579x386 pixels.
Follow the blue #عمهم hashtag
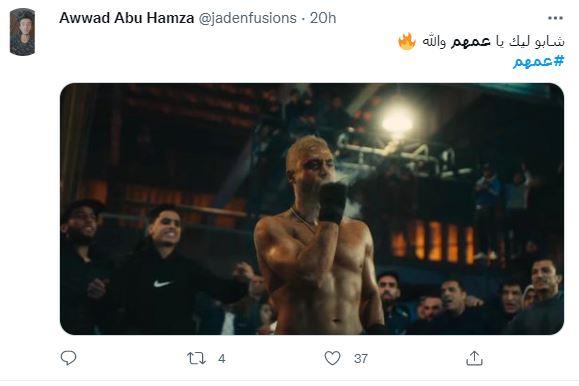[539, 61]
